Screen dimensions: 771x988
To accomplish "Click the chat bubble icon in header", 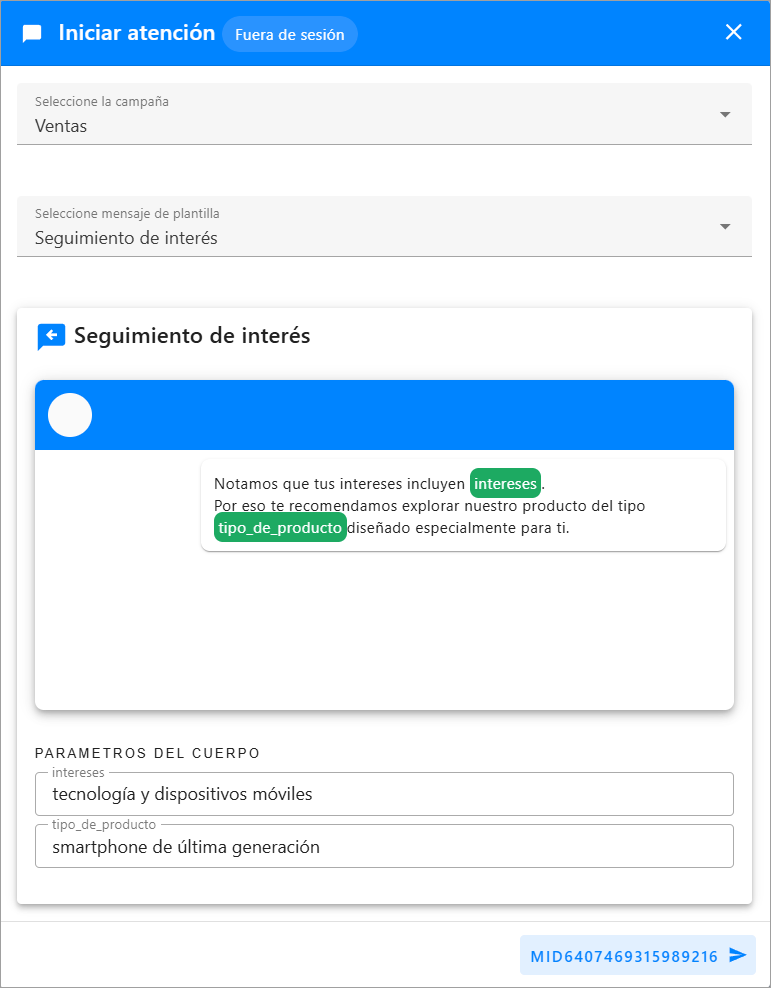I will (x=32, y=34).
